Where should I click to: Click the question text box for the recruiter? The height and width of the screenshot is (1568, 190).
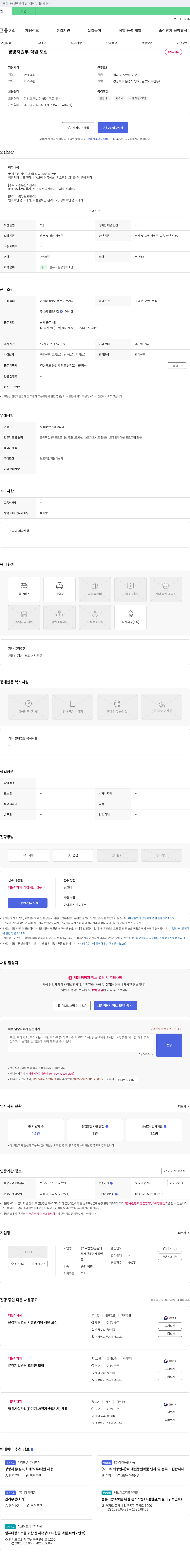[x=80, y=1043]
